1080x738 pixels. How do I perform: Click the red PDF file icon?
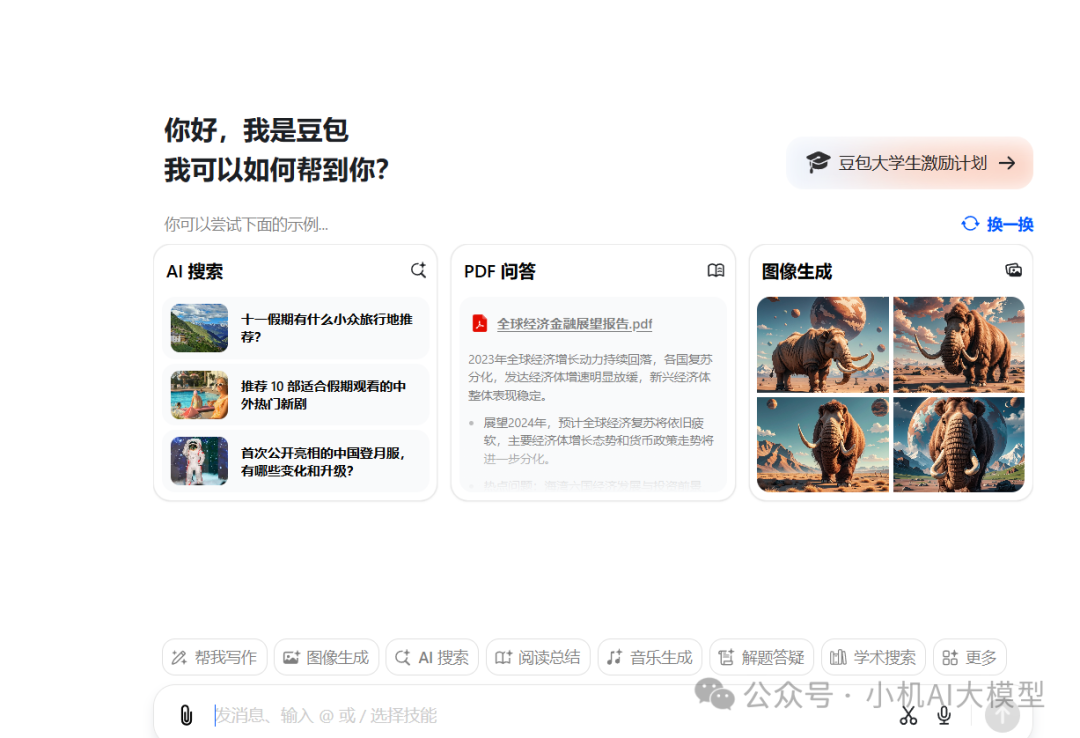(479, 323)
